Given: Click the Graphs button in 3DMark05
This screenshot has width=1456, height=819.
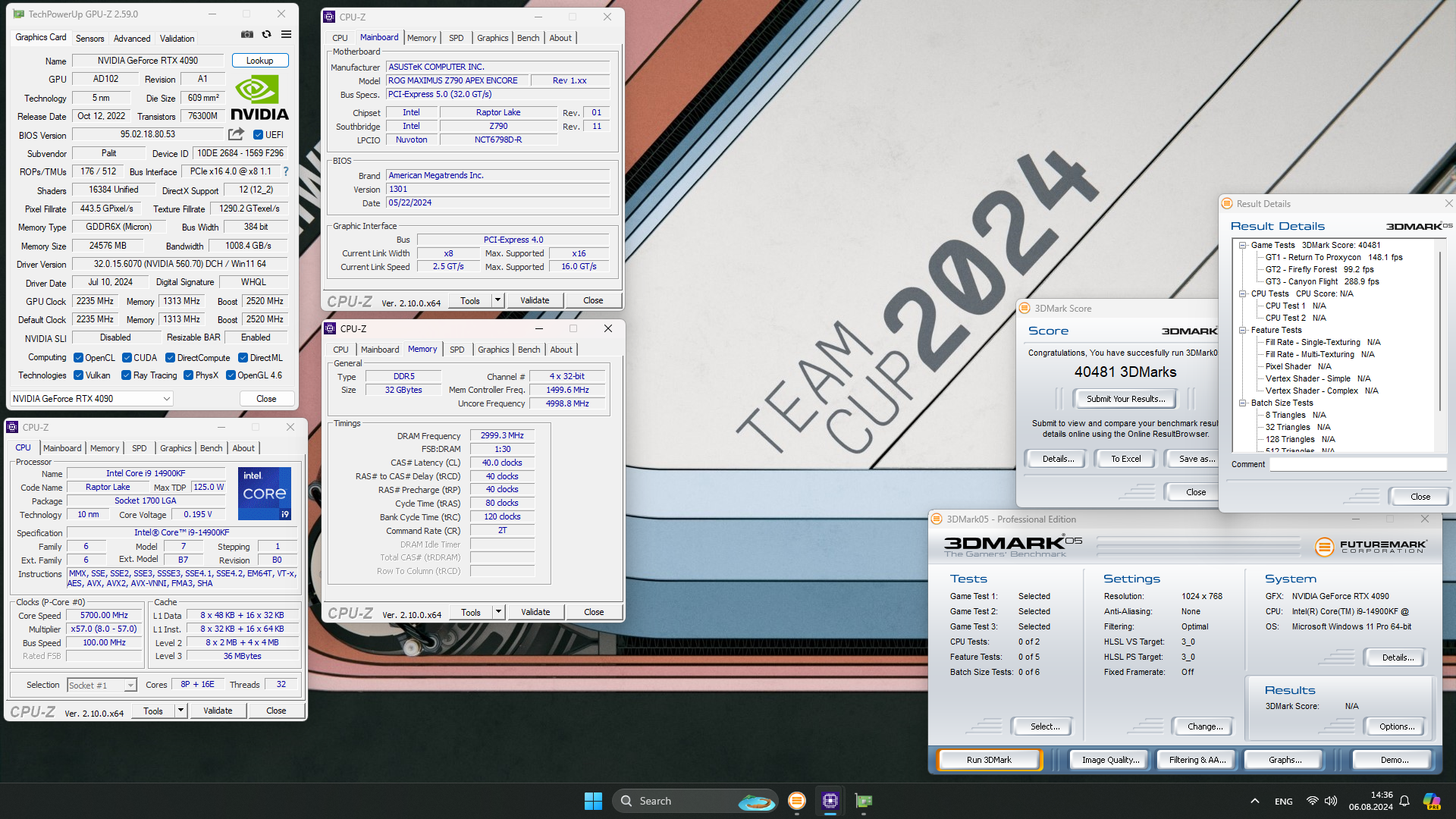Looking at the screenshot, I should point(1285,760).
